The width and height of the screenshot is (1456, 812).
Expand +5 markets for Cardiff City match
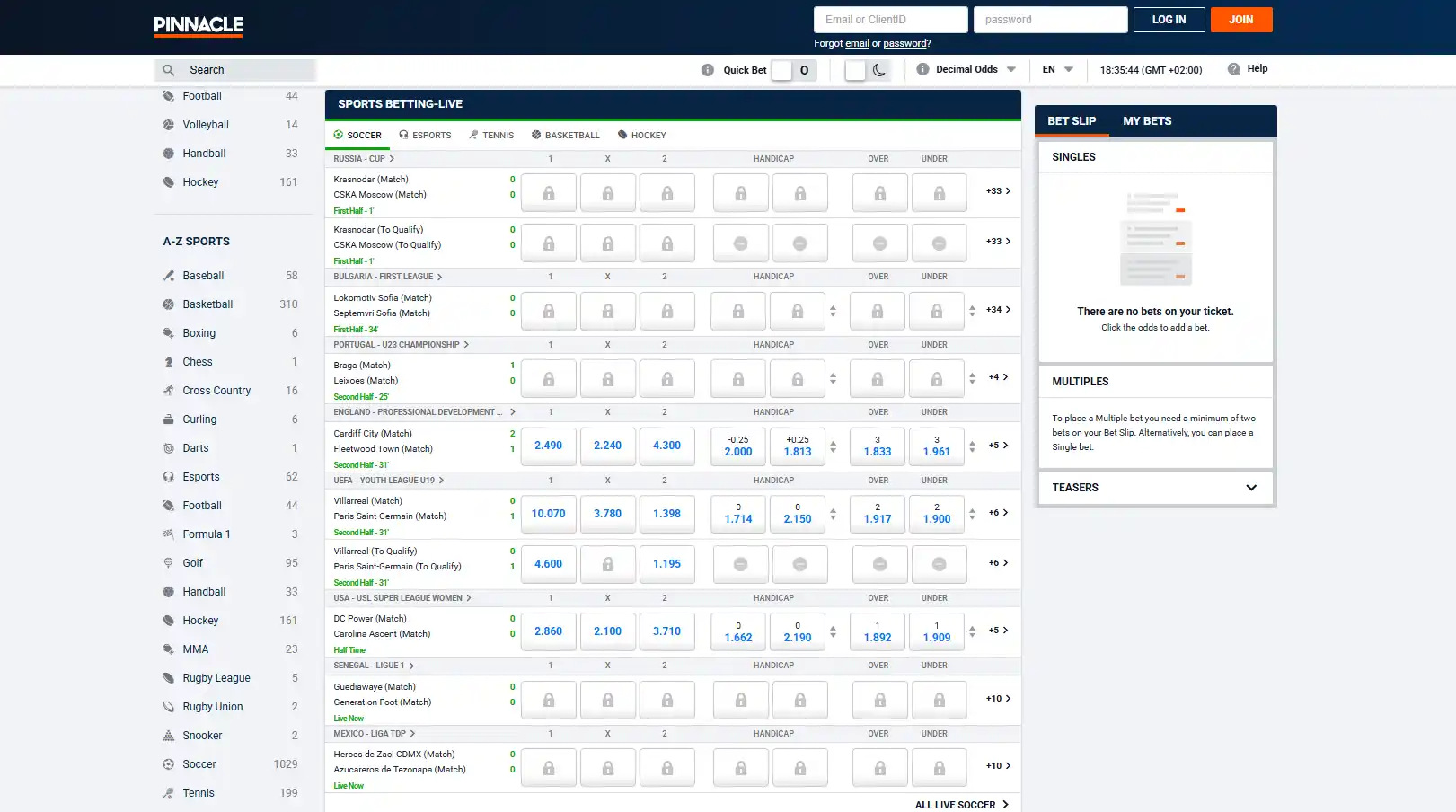tap(999, 446)
